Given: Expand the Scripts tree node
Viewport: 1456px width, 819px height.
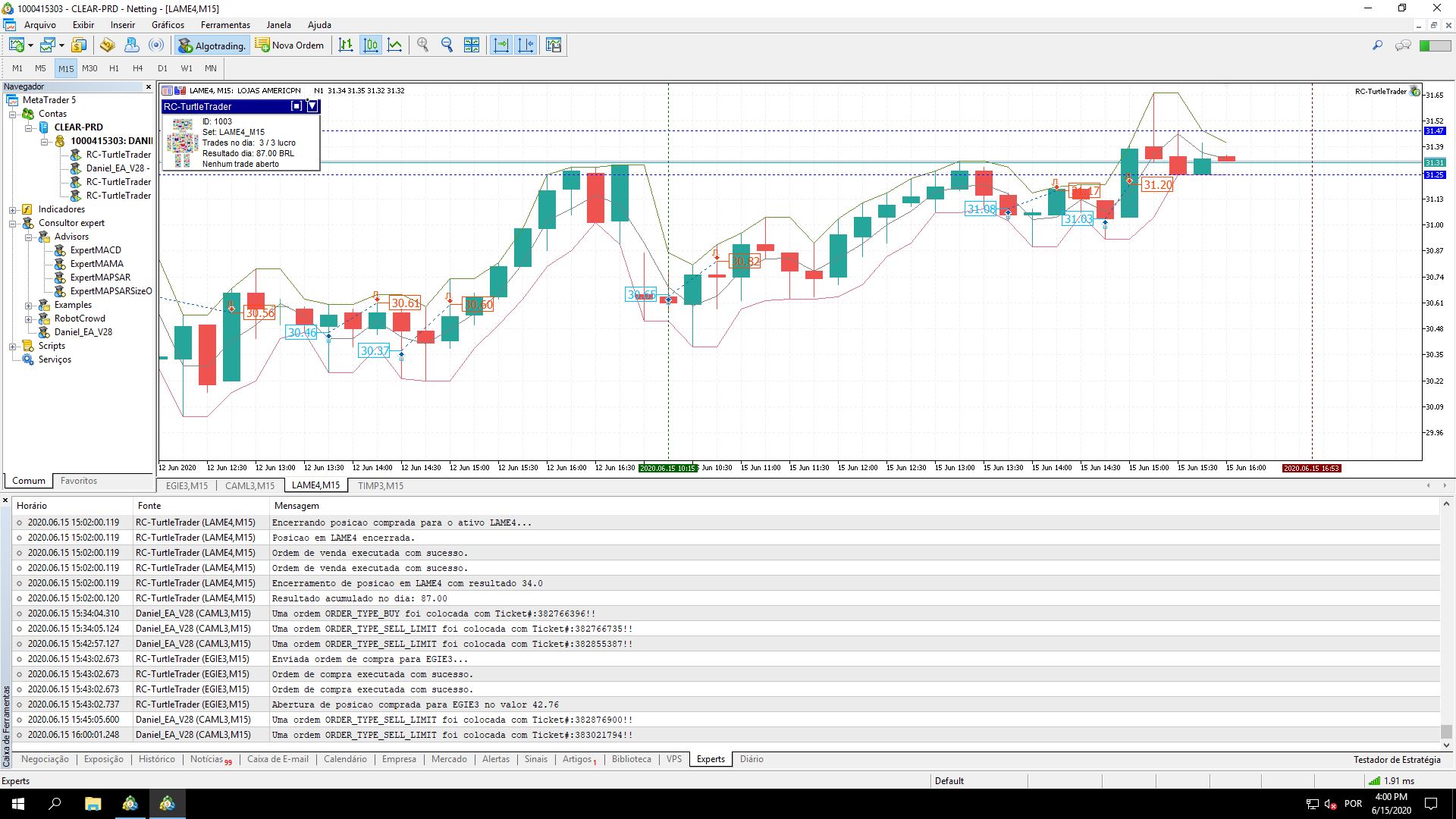Looking at the screenshot, I should (x=13, y=347).
